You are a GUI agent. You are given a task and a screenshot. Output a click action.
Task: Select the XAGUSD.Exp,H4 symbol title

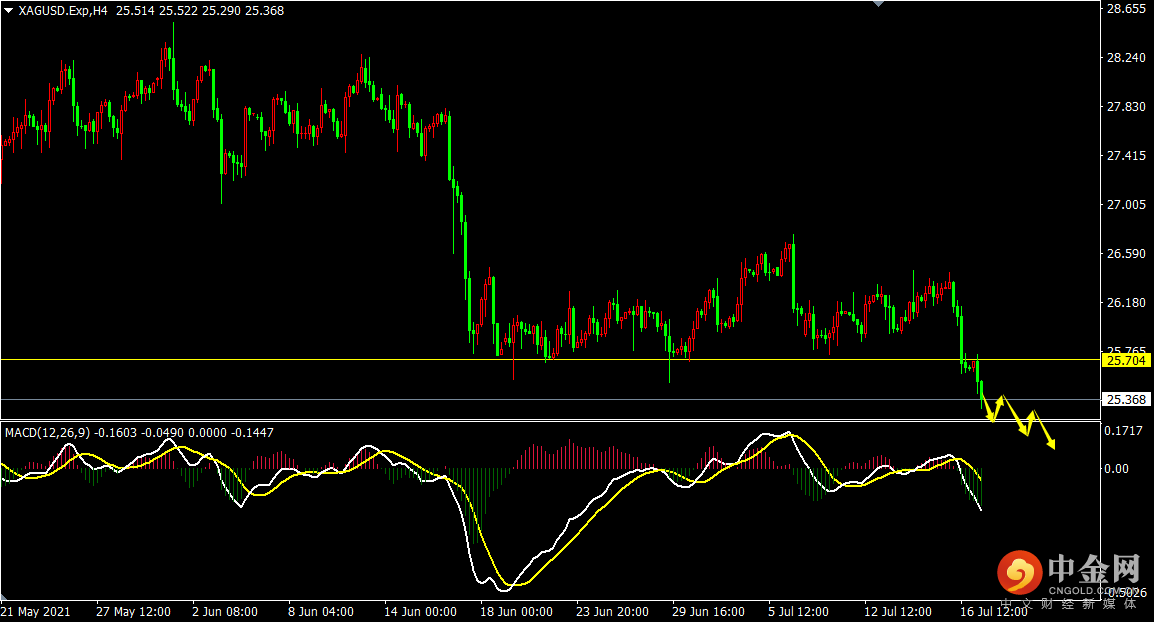(63, 10)
